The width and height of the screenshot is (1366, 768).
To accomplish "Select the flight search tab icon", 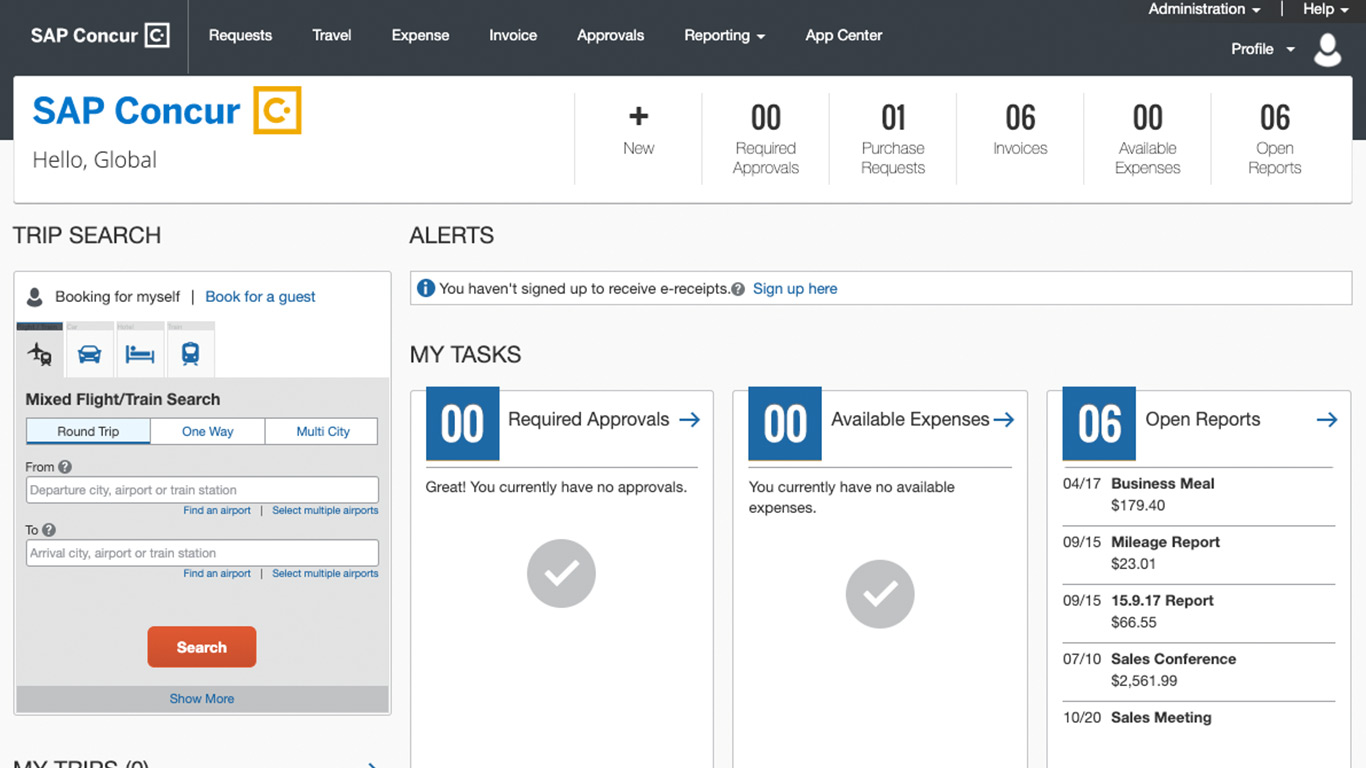I will pos(40,354).
